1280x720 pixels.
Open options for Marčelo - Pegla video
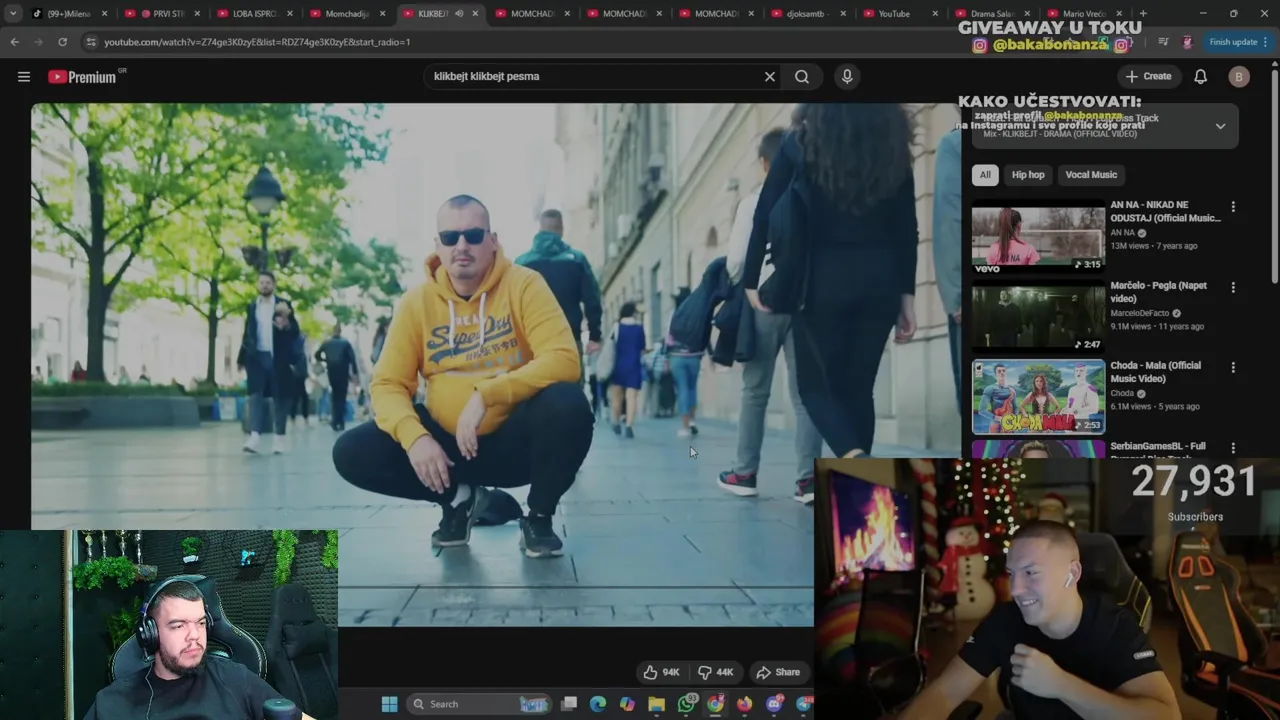[x=1233, y=287]
